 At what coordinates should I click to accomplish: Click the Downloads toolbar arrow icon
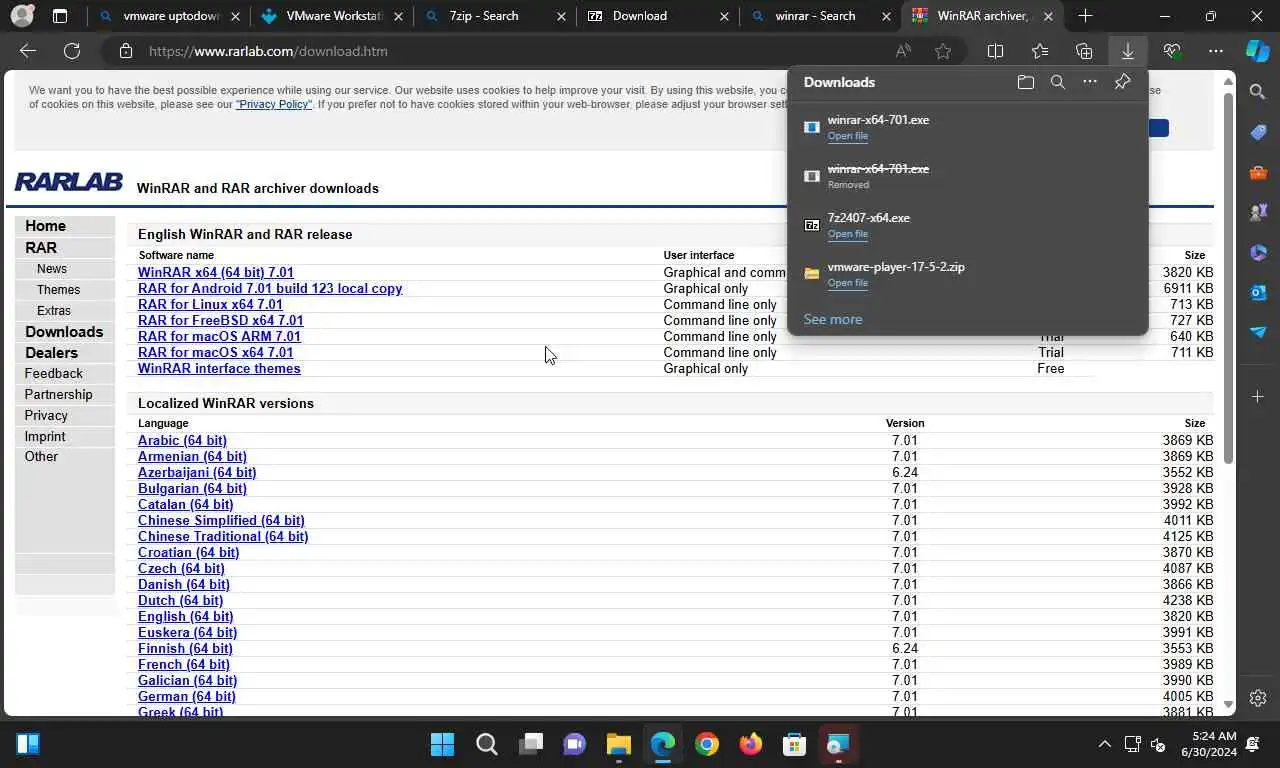point(1127,51)
